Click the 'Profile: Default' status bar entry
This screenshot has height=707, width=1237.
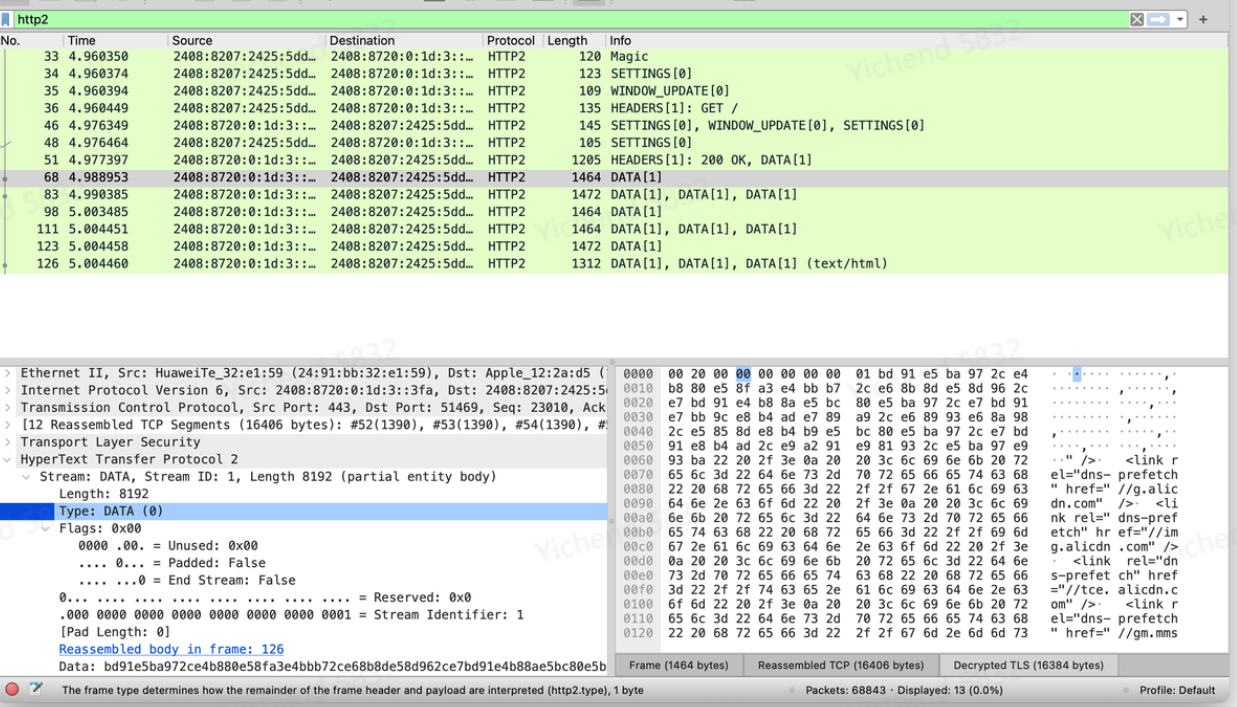1177,690
